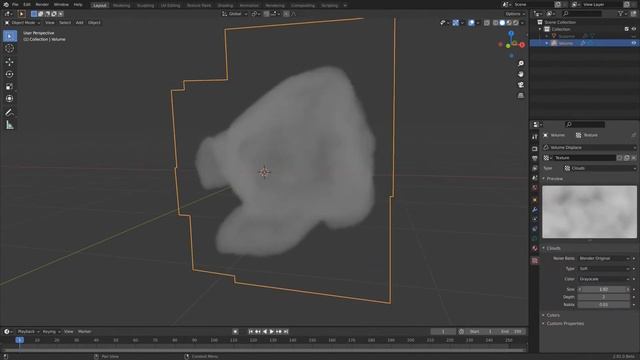Unlink the Texture datablock X icon

pyautogui.click(x=633, y=158)
